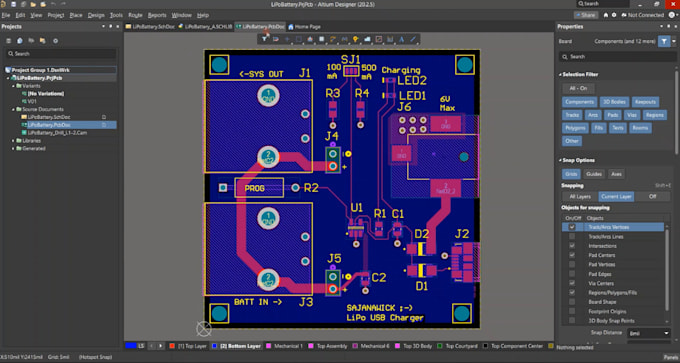Choose the Interactive Routing tool in active bar
Image resolution: width=680 pixels, height=363 pixels.
[x=333, y=39]
